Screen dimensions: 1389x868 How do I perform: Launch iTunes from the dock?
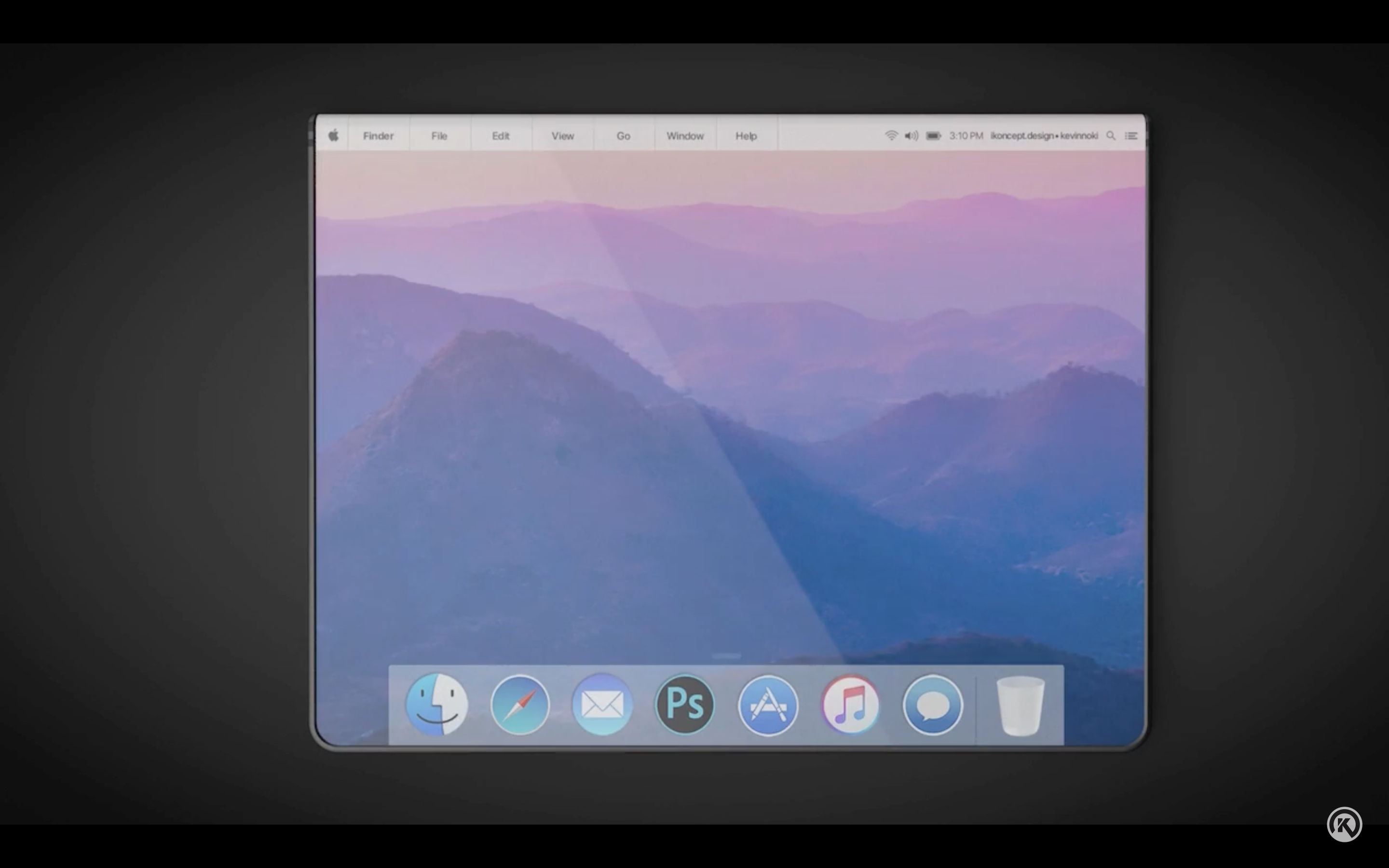pyautogui.click(x=850, y=705)
